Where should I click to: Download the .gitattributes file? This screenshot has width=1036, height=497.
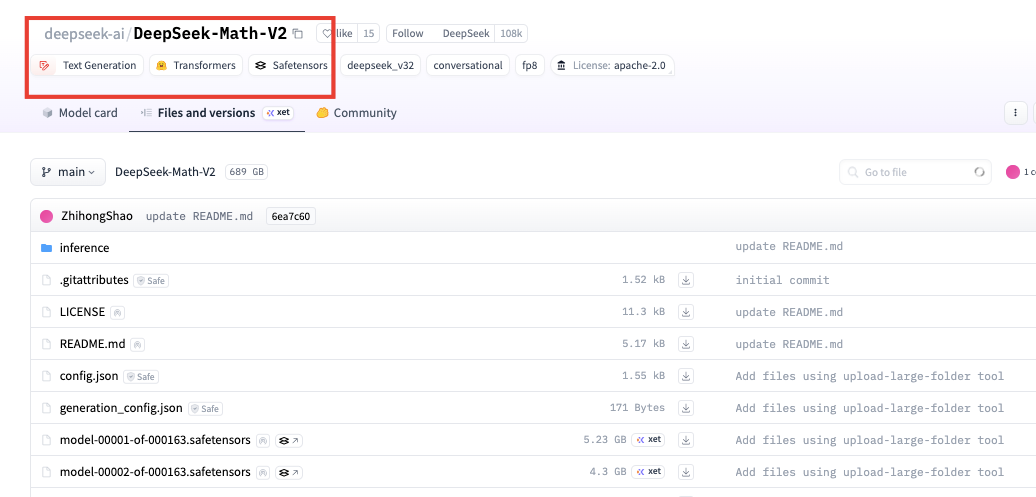pyautogui.click(x=686, y=280)
